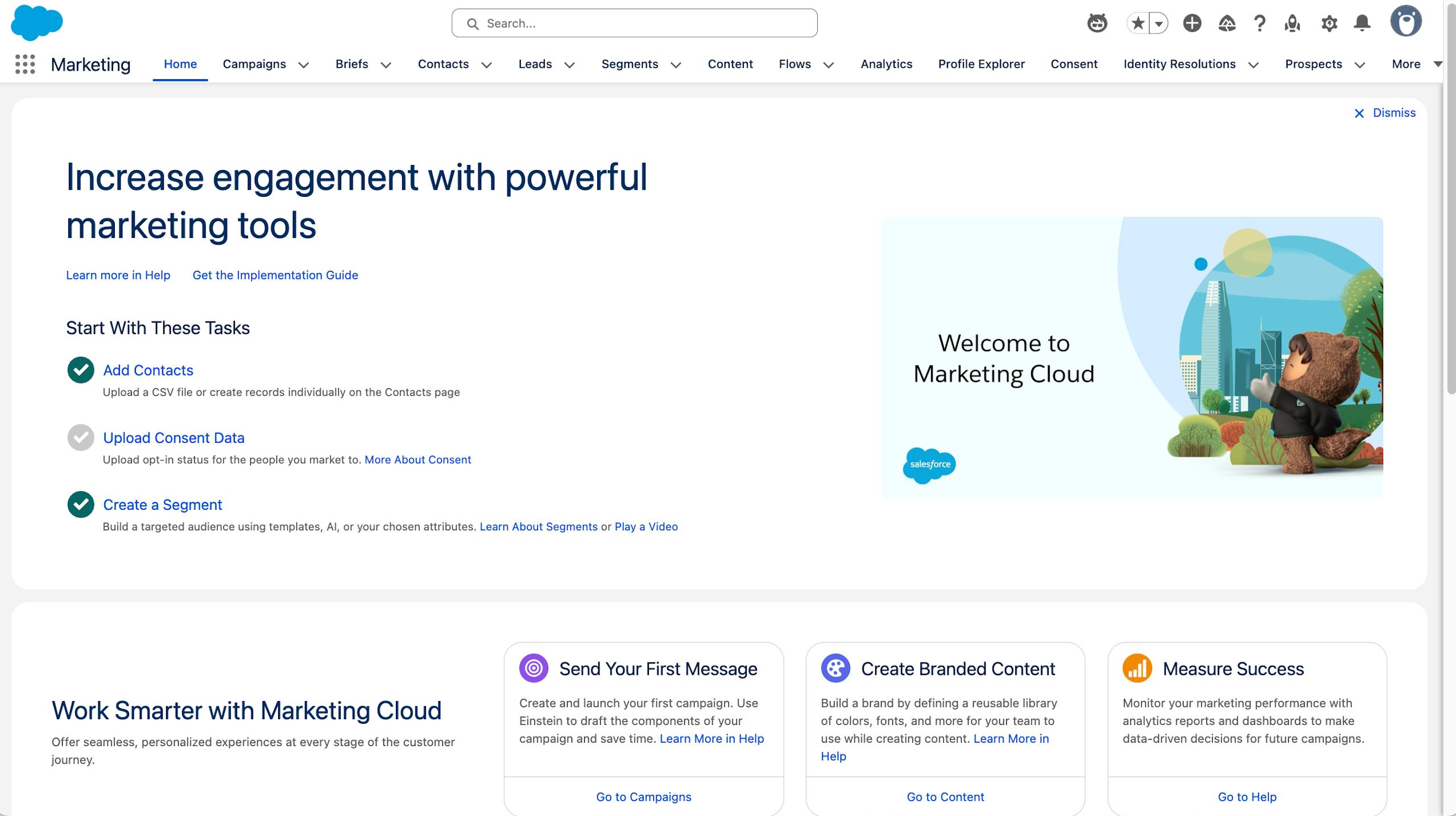
Task: Click the Create a Segment checkmark
Action: pos(81,505)
